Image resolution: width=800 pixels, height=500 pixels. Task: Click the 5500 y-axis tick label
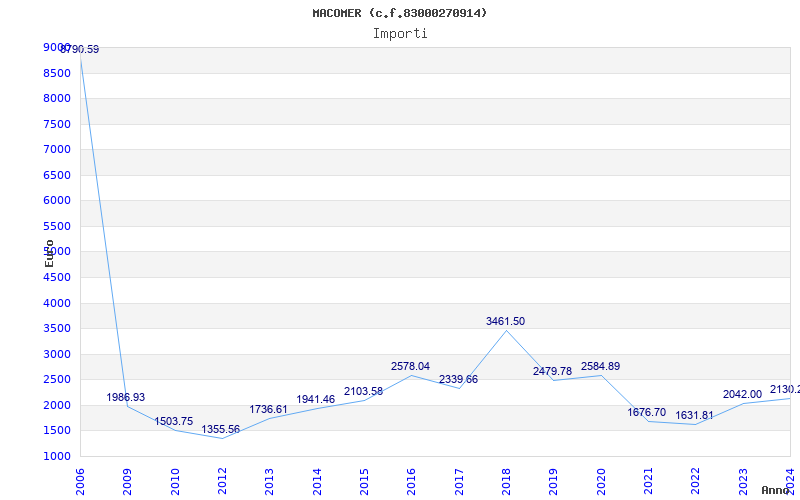57,226
